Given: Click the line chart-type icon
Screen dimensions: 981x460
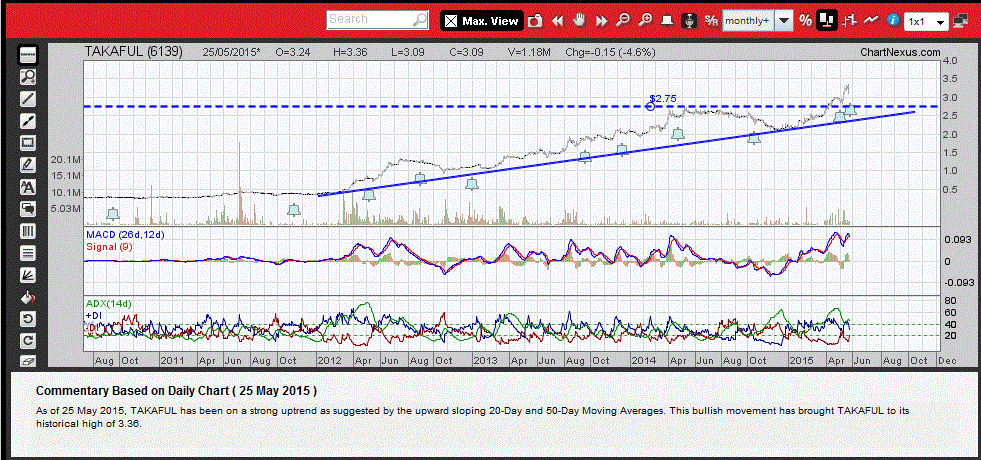Looking at the screenshot, I should tap(871, 21).
